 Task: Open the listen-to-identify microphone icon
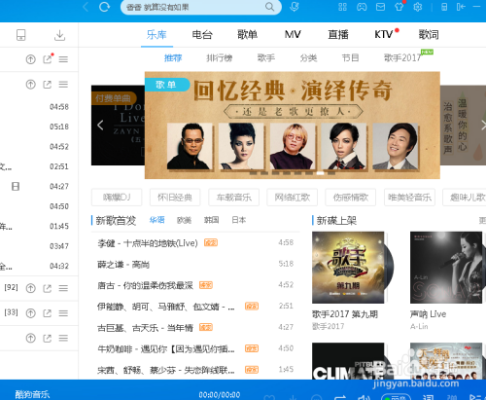294,7
